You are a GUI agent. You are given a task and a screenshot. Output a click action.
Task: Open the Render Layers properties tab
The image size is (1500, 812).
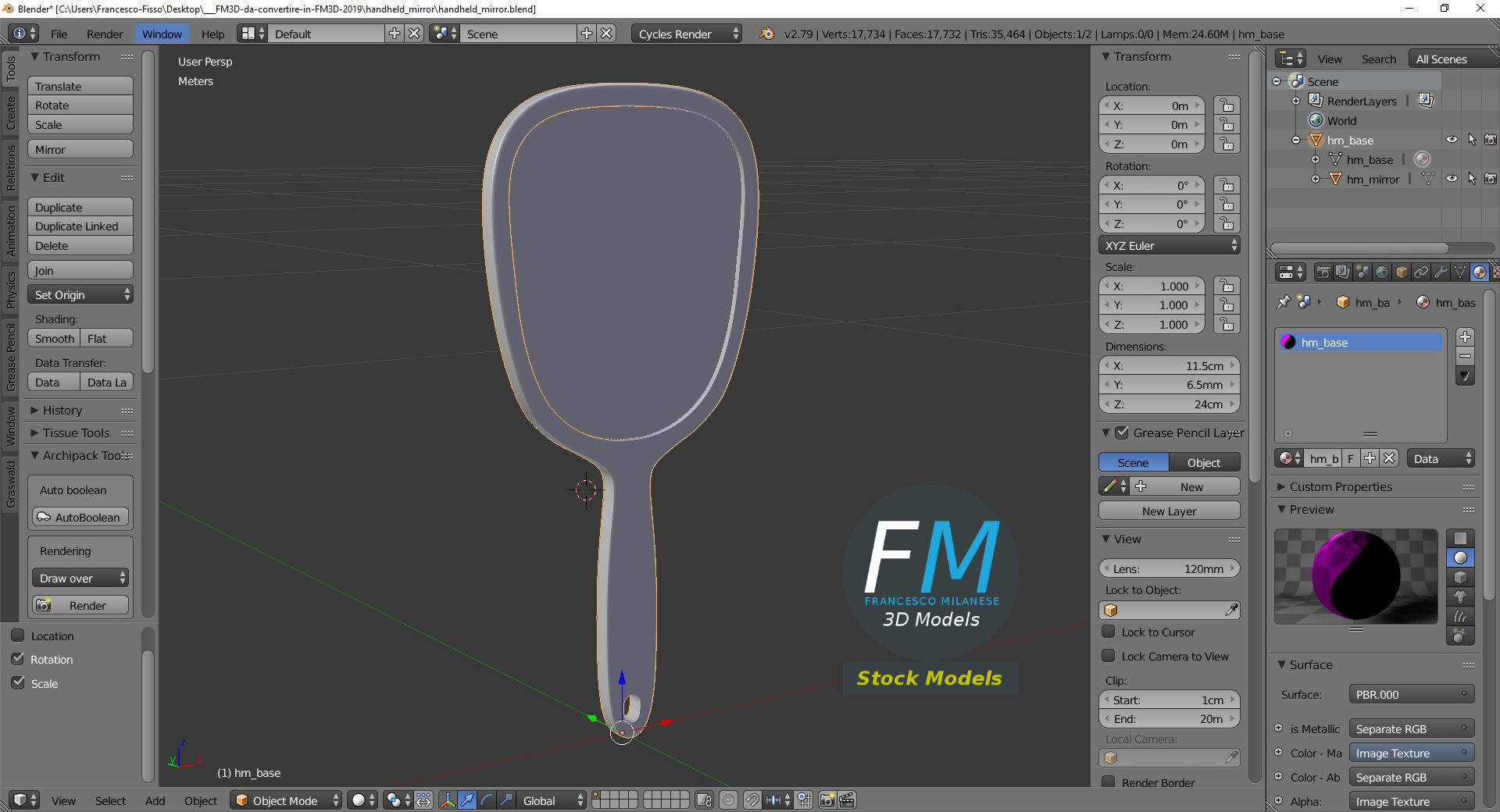pos(1343,272)
